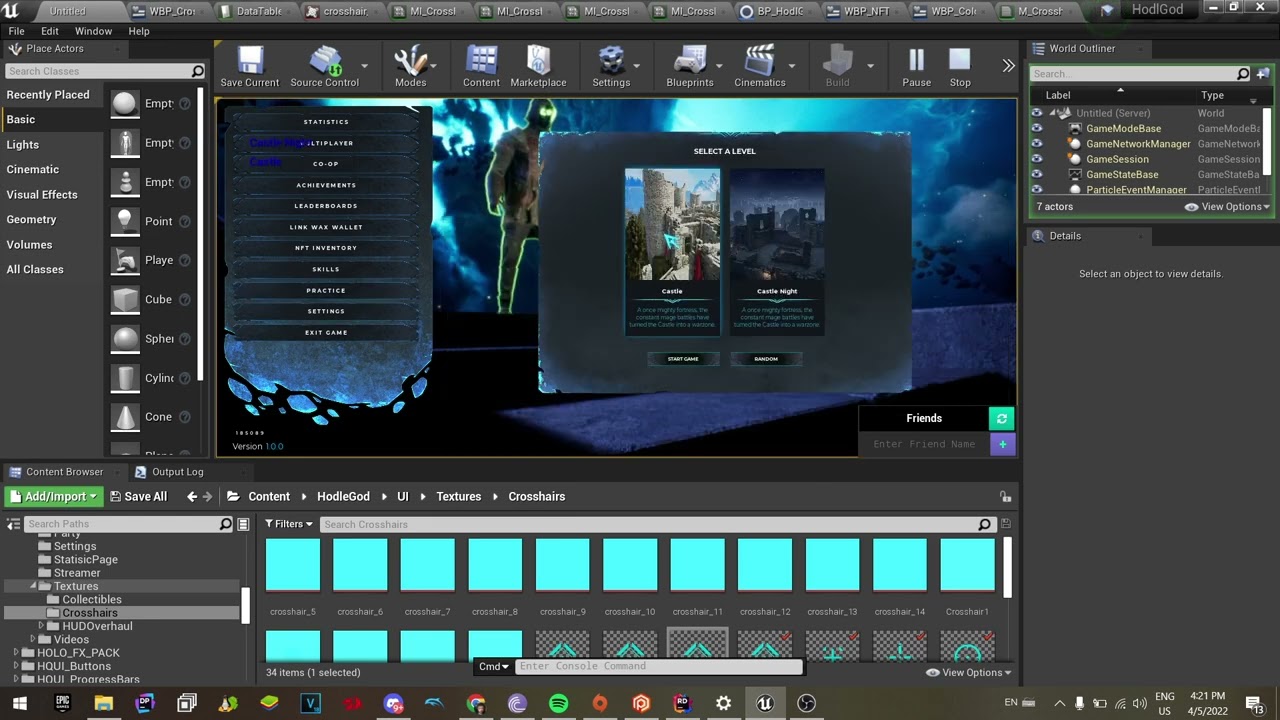Open the File menu
Image resolution: width=1280 pixels, height=720 pixels.
(x=17, y=31)
